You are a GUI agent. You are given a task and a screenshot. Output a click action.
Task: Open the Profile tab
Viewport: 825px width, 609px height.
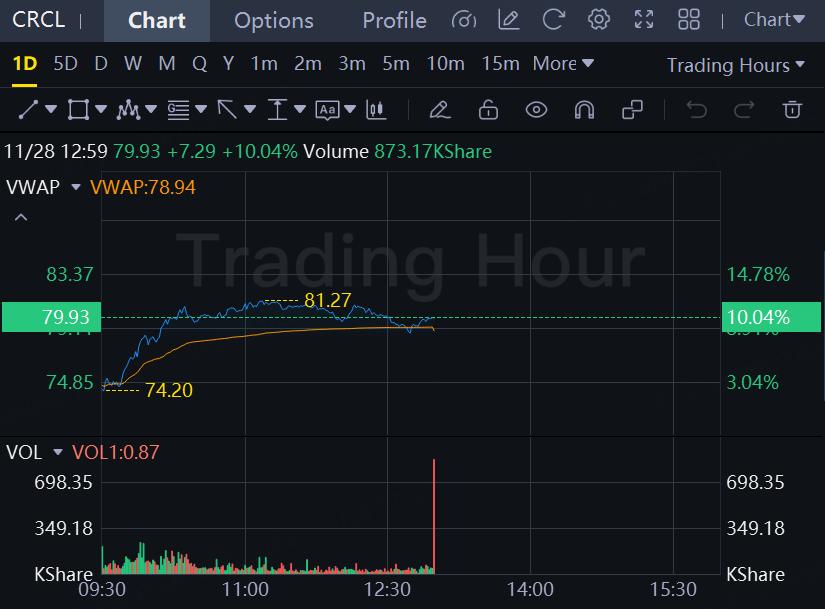[394, 20]
